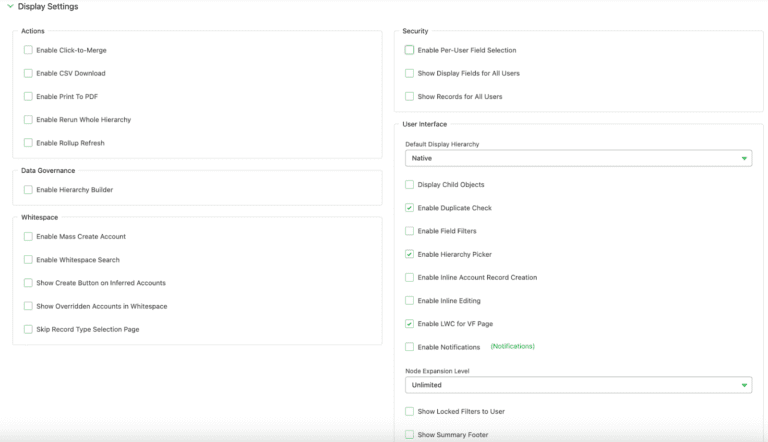Screen dimensions: 768x442
Task: Check Enable Notifications checkbox
Action: 409,347
